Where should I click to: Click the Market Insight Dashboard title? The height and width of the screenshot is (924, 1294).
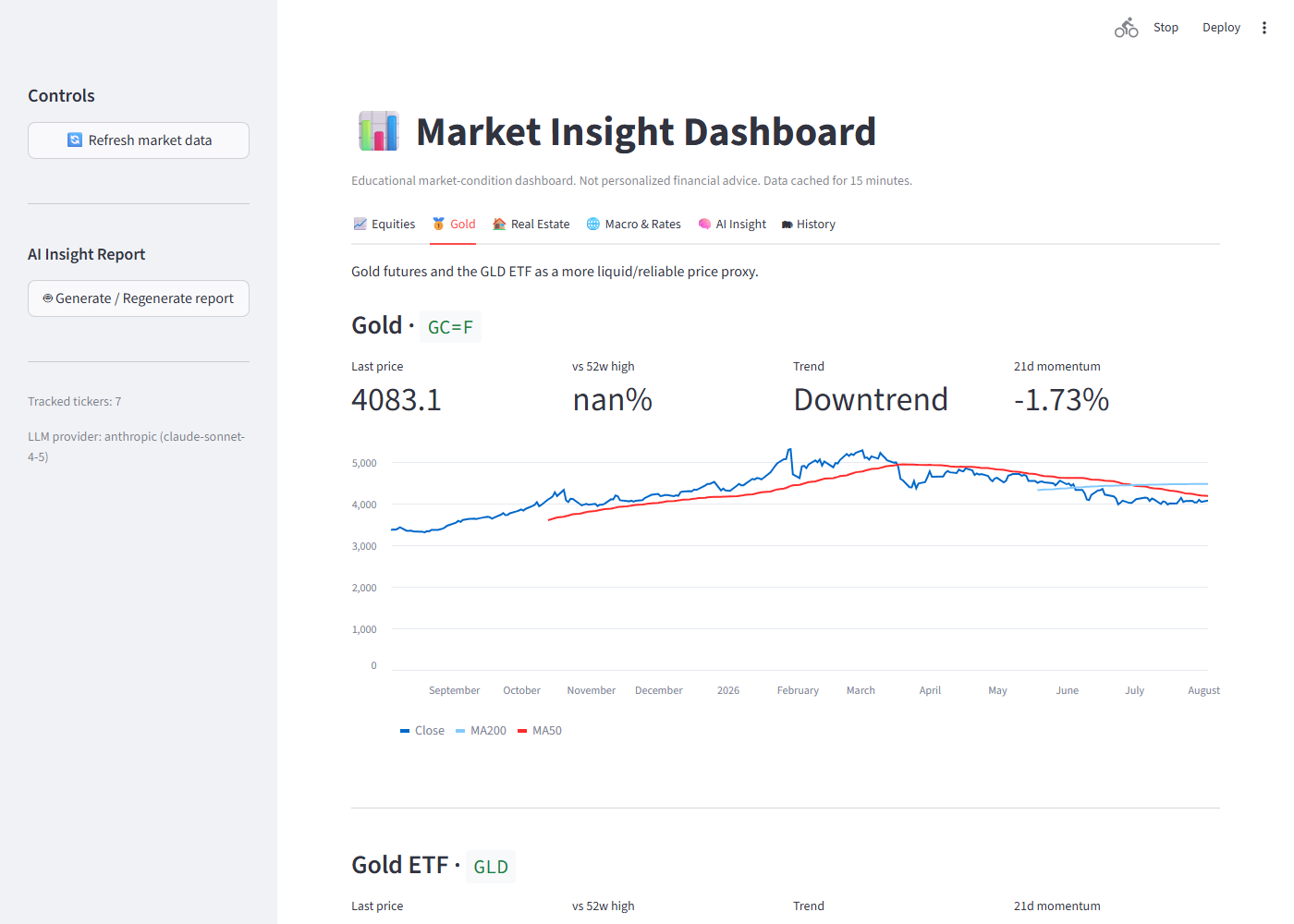click(646, 131)
